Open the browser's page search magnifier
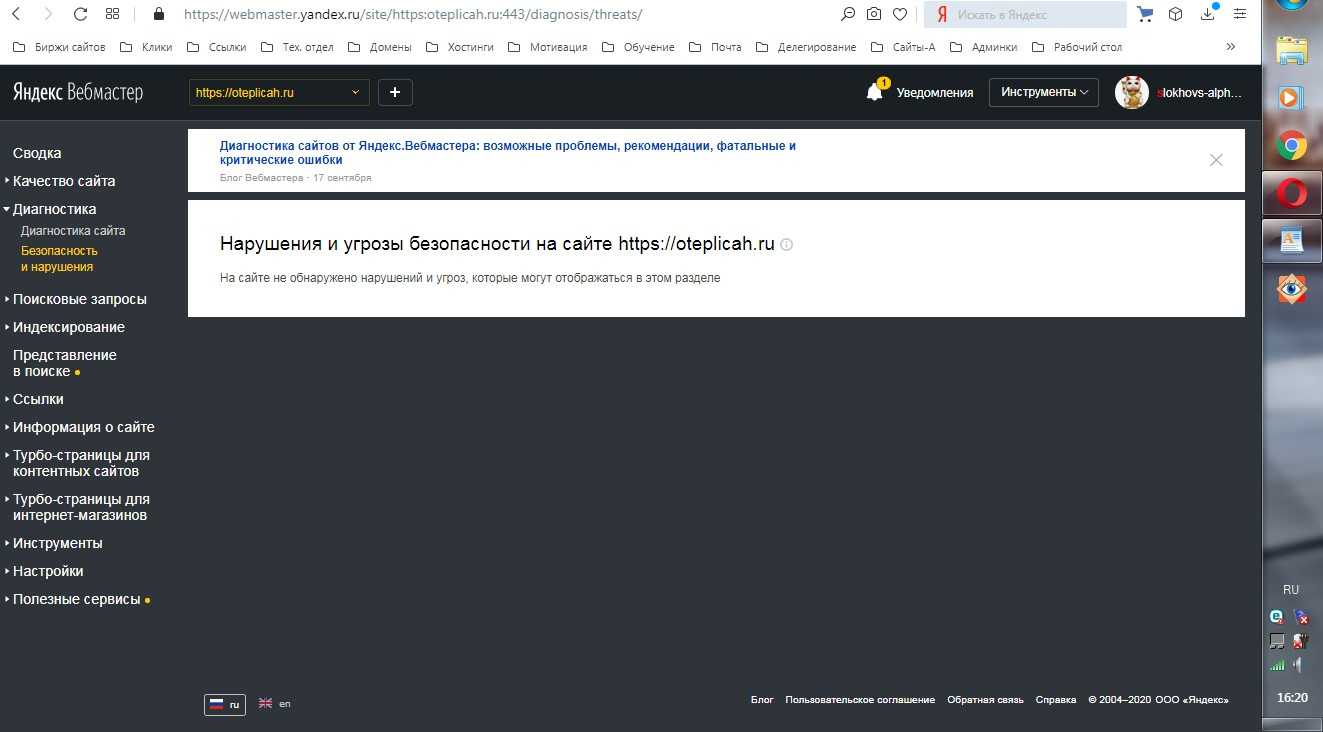The image size is (1323, 732). [x=848, y=14]
